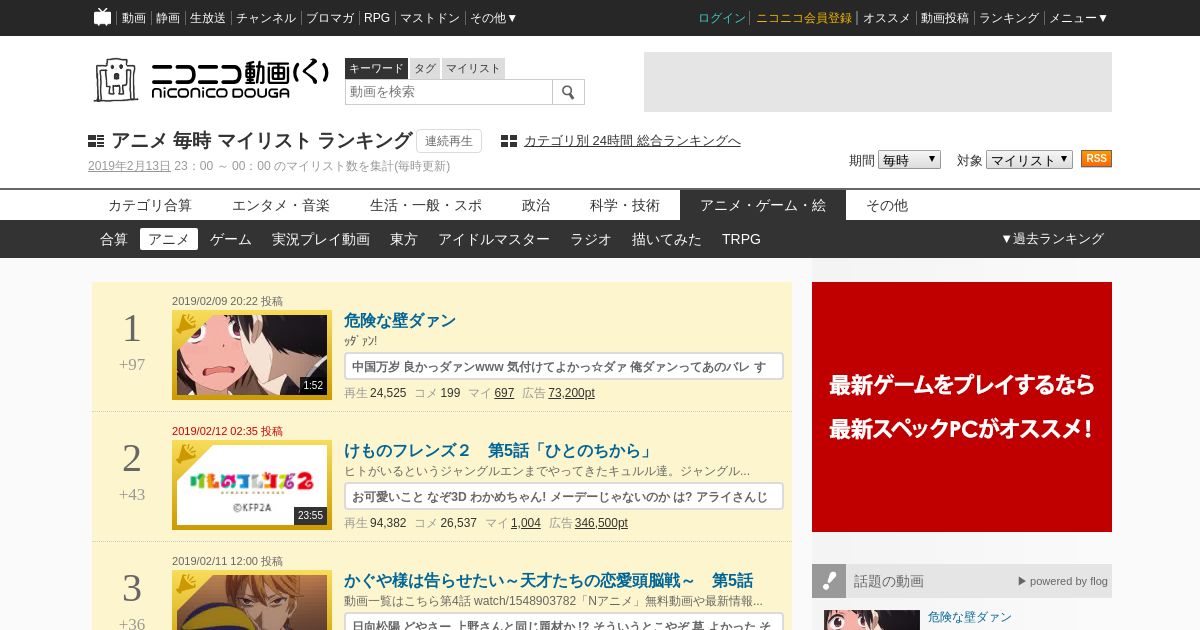Open 危険な壁ダァン ranking title
Viewport: 1200px width, 630px height.
[400, 321]
